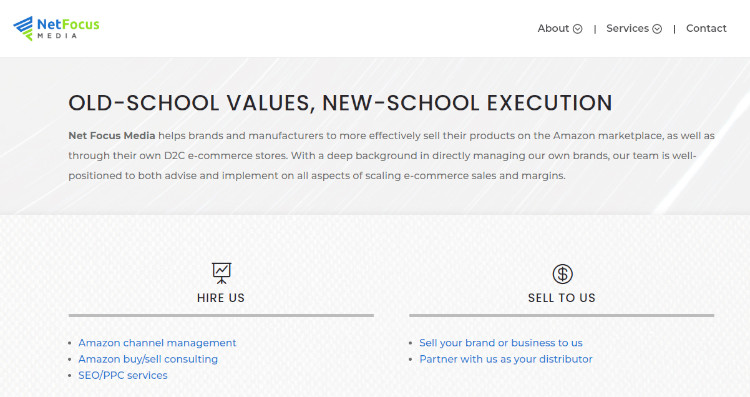Click the Old-School Values headline
Viewport: 750px width, 397px height.
tap(340, 103)
